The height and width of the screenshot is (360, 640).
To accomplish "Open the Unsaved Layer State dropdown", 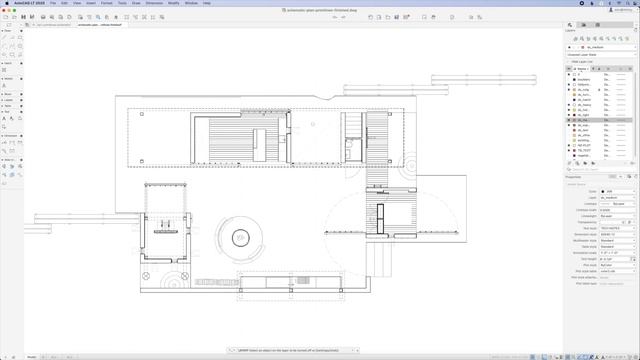I will tap(601, 55).
